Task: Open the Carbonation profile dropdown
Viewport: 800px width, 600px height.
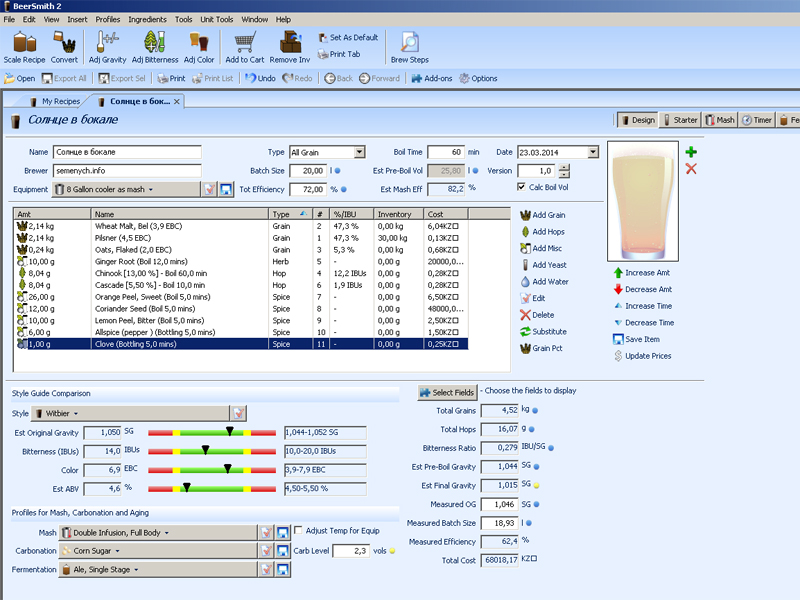Action: (158, 551)
